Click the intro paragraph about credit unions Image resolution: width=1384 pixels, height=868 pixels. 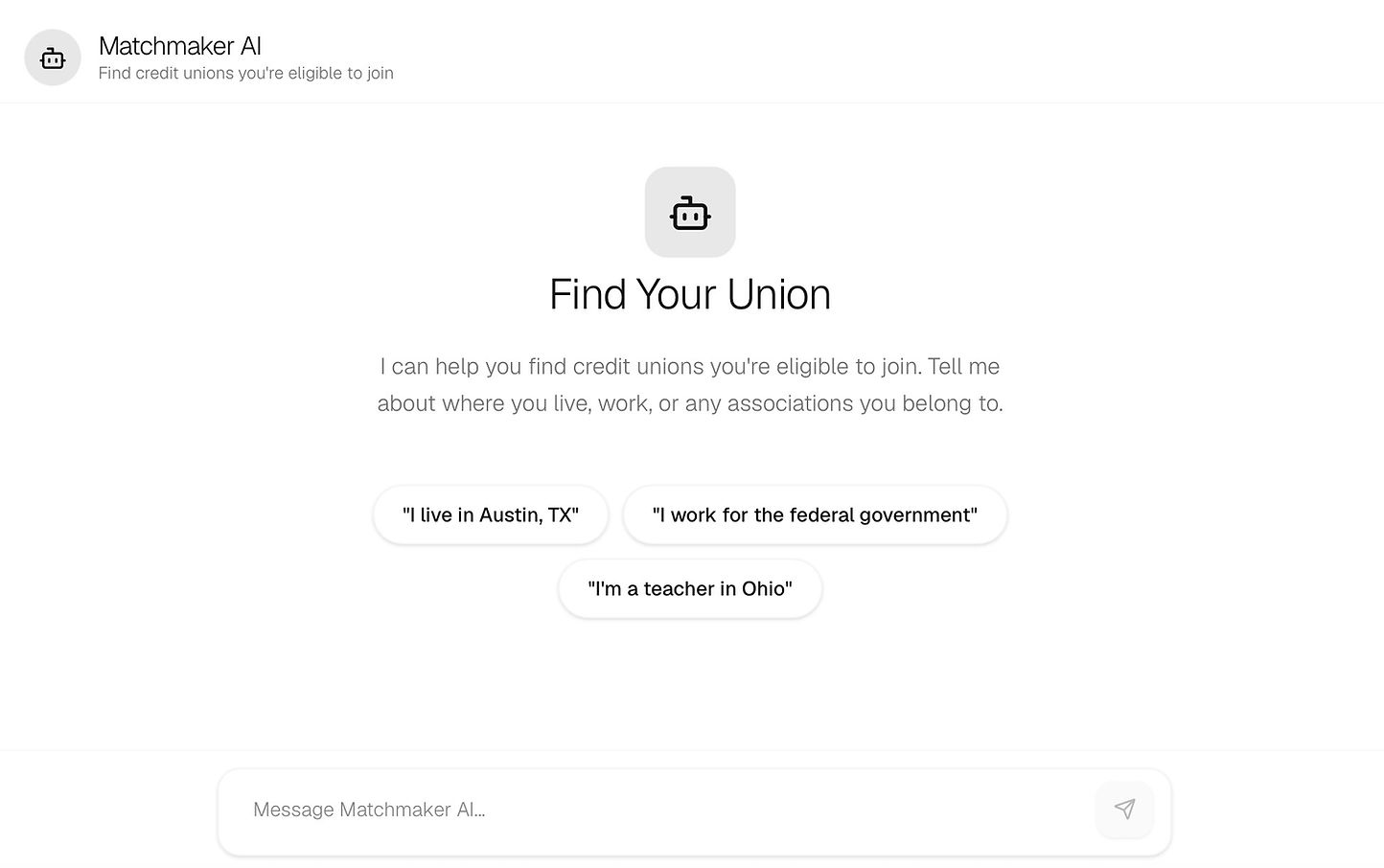[x=690, y=384]
